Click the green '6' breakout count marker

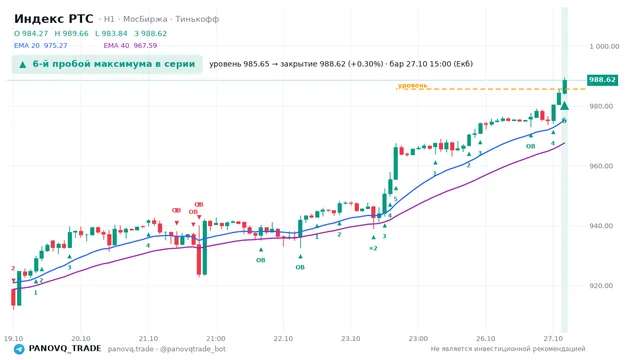564,120
